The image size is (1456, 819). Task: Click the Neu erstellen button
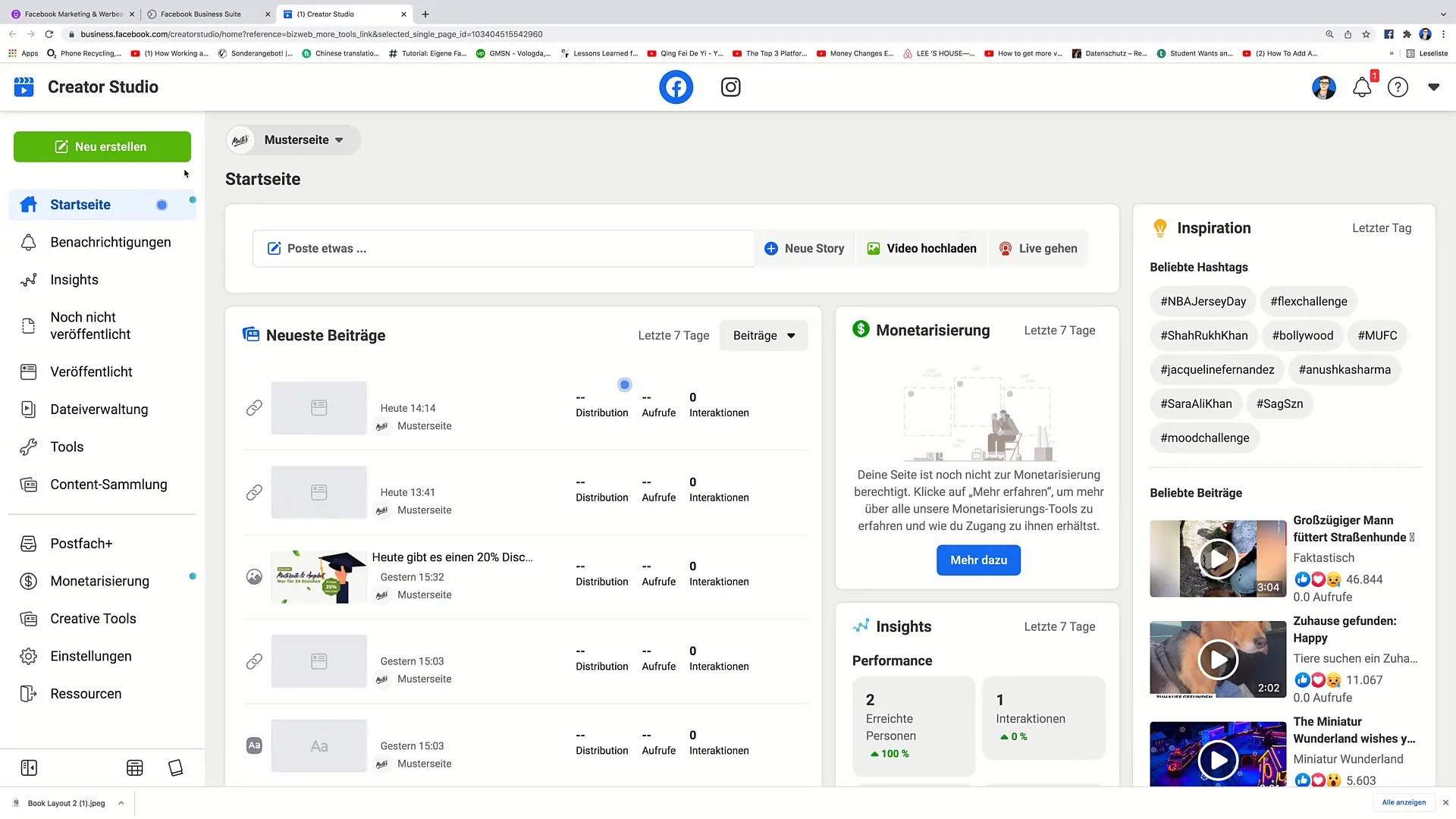[x=102, y=146]
